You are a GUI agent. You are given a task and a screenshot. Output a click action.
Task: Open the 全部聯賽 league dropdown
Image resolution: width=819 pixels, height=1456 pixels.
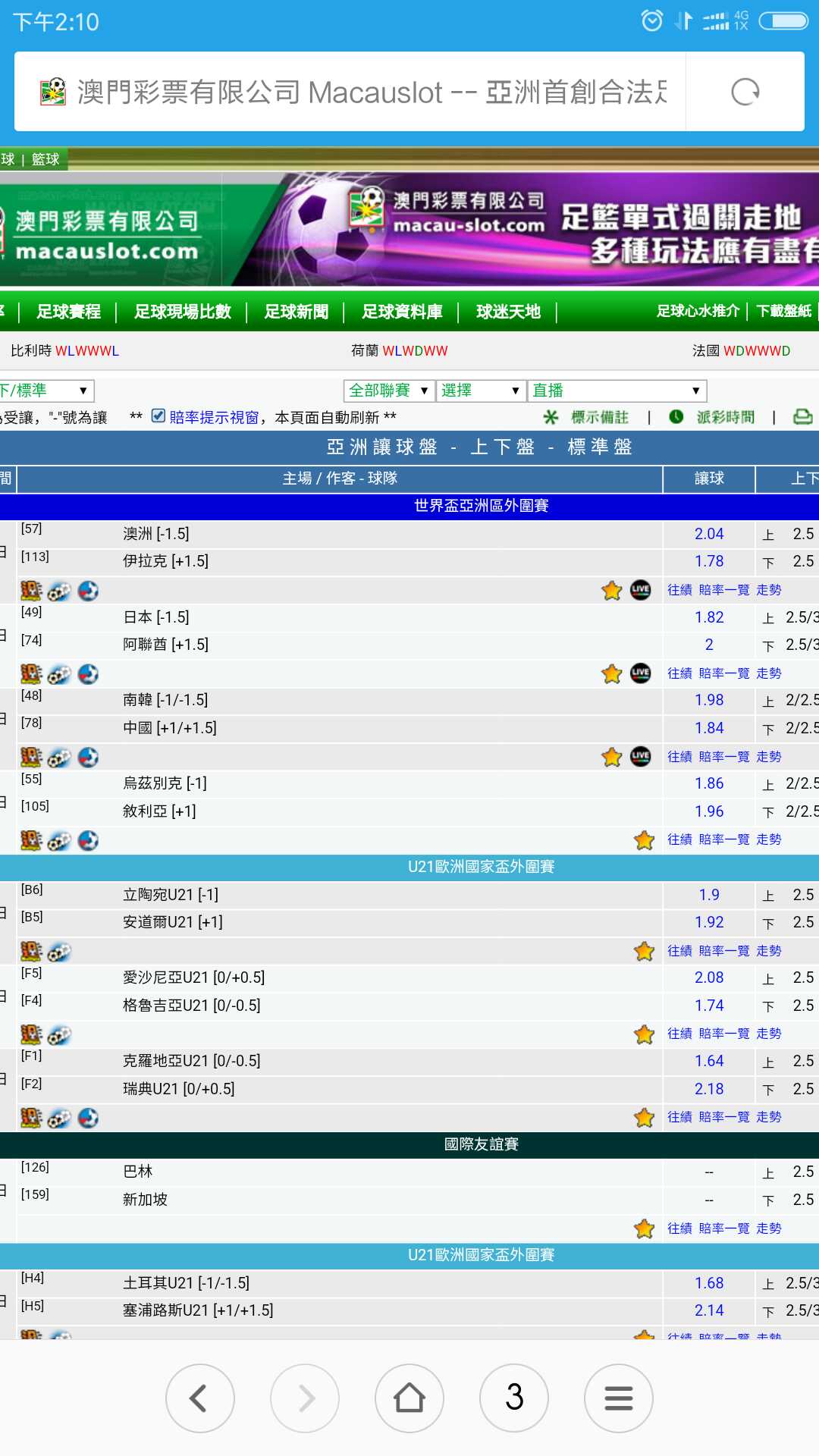tap(389, 391)
